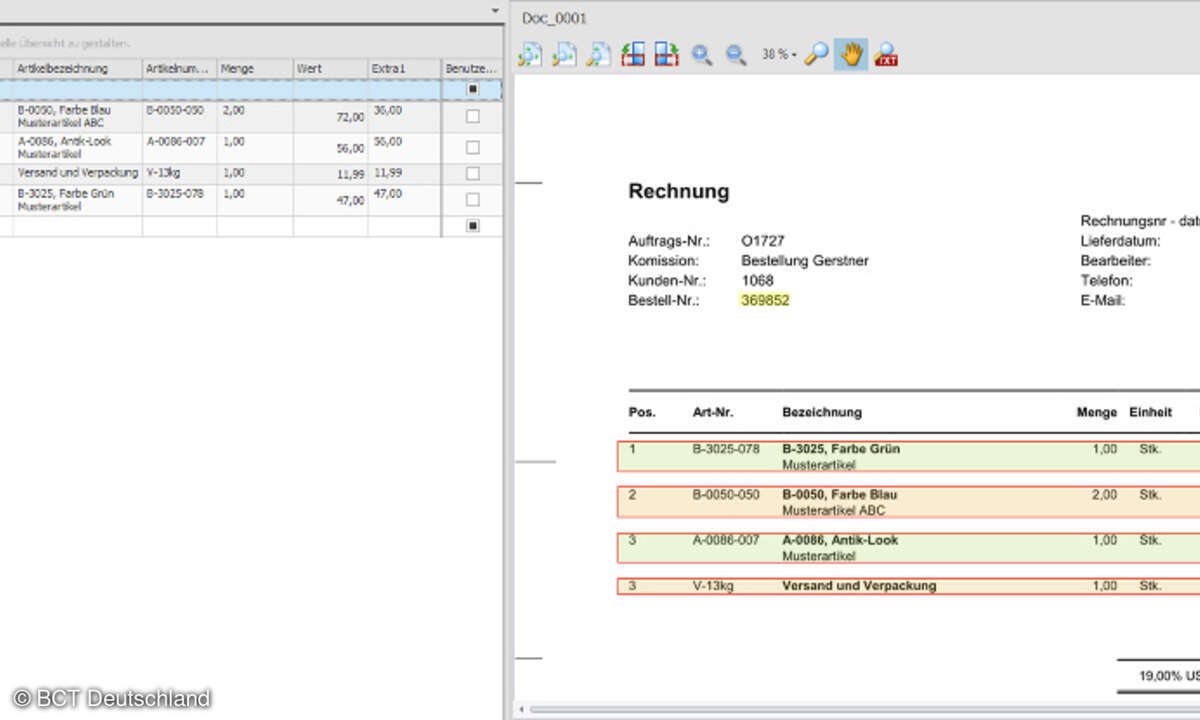Switch to the Doc_0001 document tab
The image size is (1200, 720).
coord(554,18)
